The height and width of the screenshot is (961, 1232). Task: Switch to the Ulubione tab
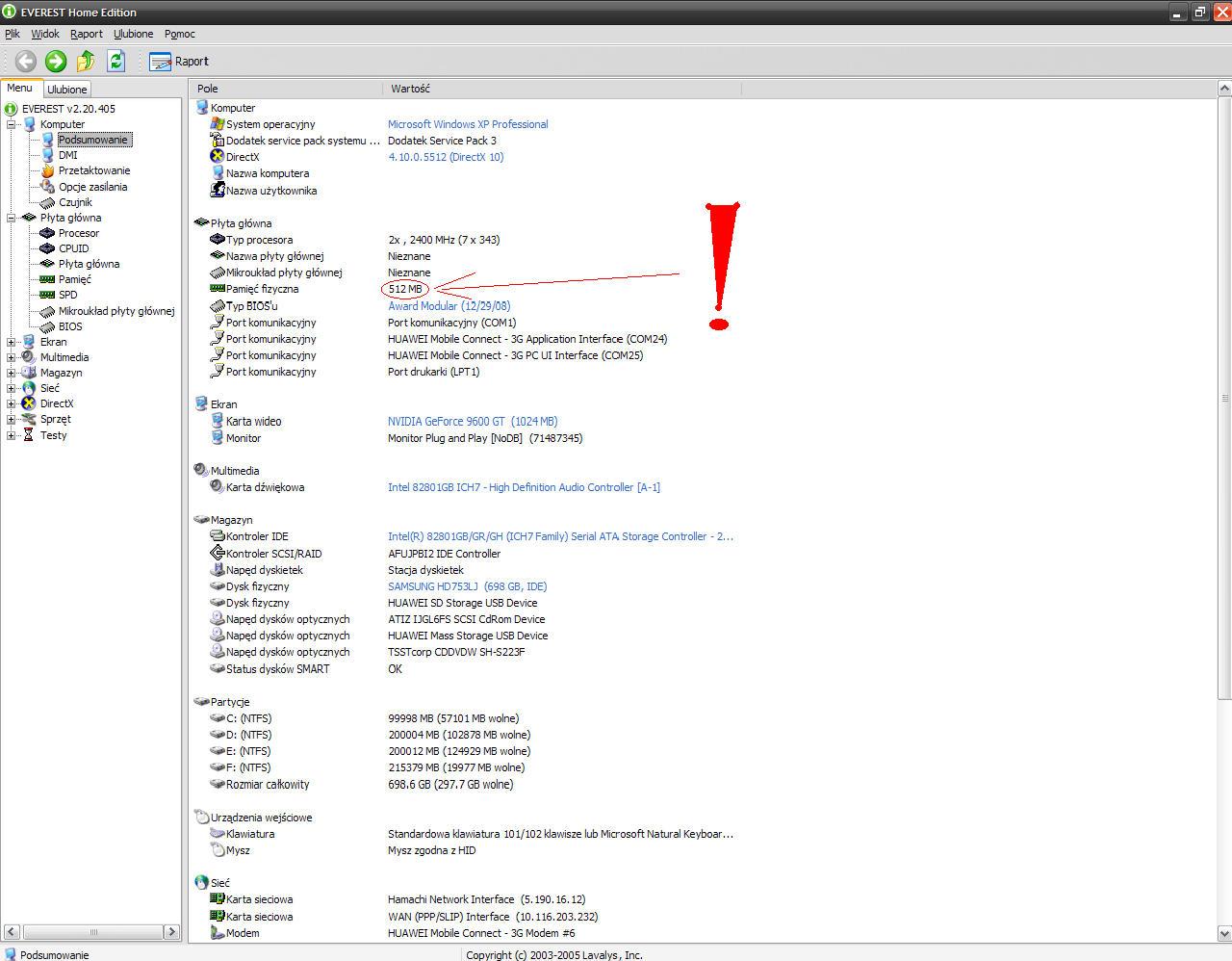click(x=67, y=89)
